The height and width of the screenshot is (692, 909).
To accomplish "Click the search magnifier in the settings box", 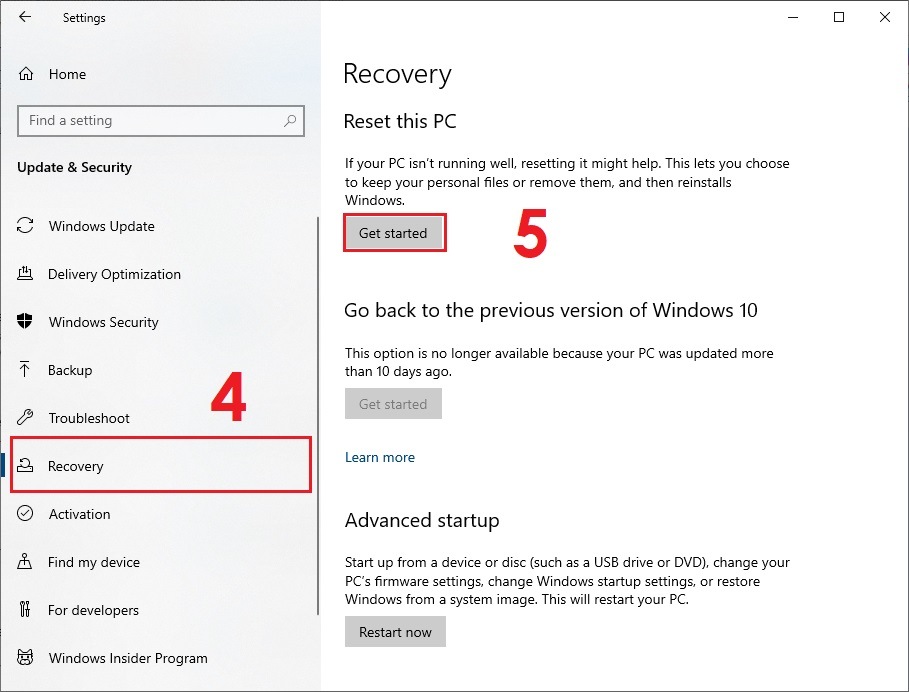I will click(x=290, y=120).
